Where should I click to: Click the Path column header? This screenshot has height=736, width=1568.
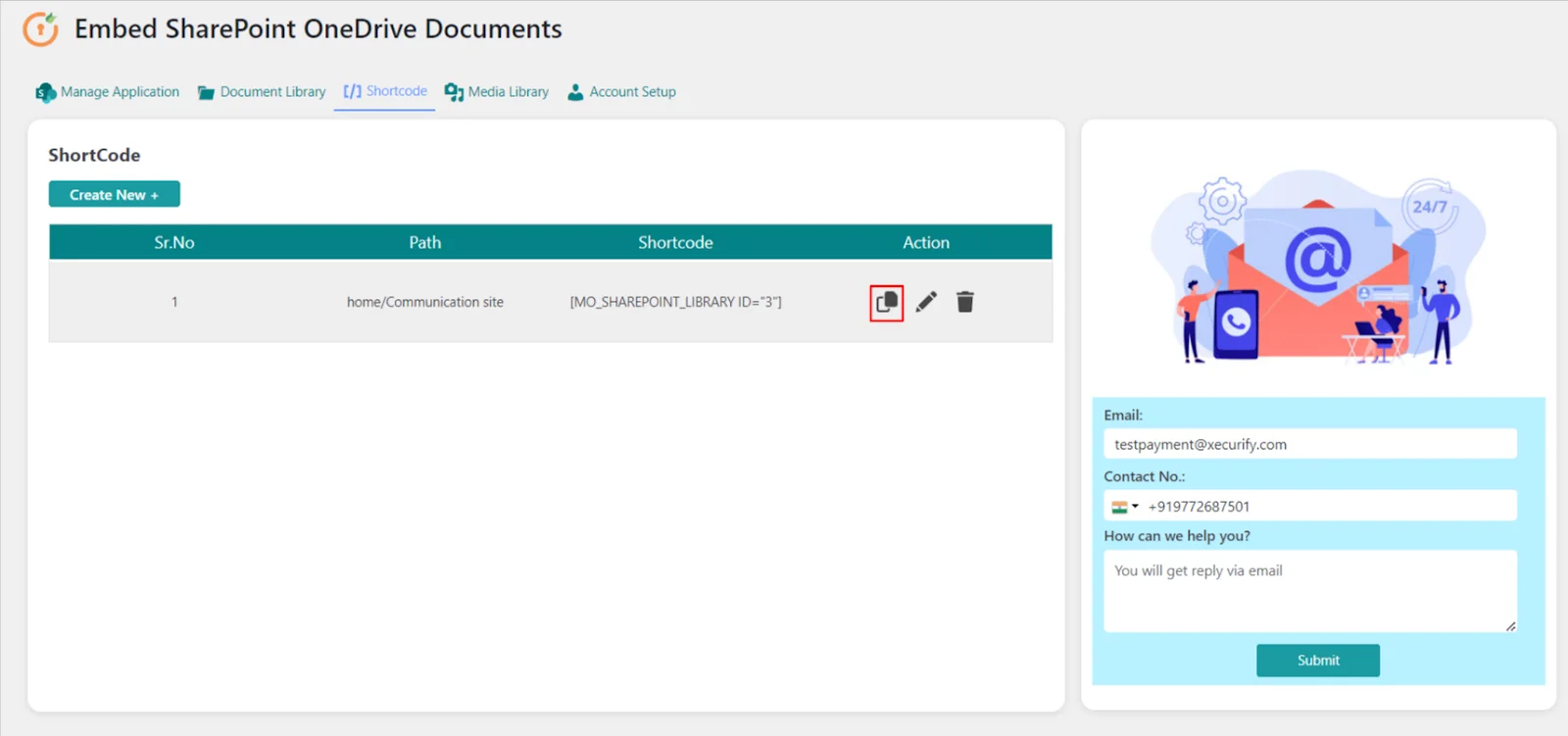point(425,242)
